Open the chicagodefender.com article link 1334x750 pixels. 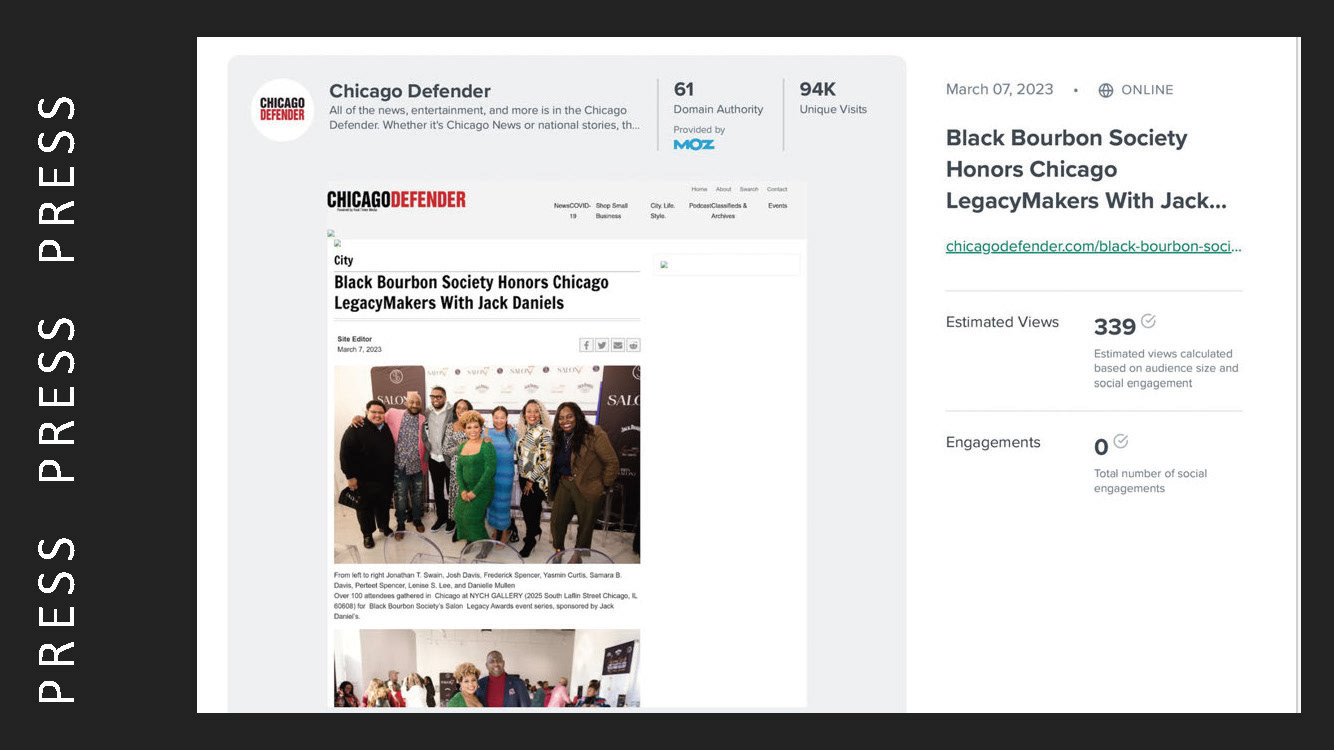1093,246
